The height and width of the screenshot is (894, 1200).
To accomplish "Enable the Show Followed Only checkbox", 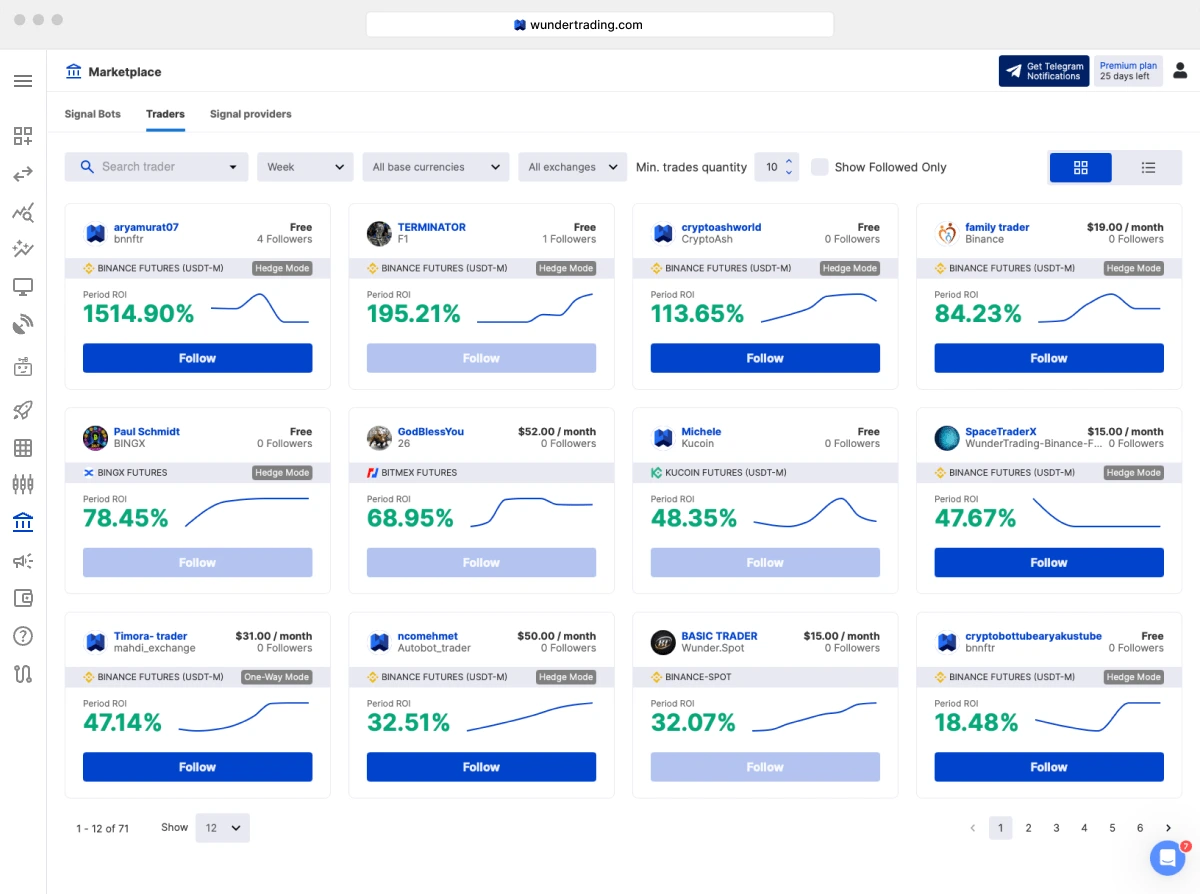I will point(821,167).
